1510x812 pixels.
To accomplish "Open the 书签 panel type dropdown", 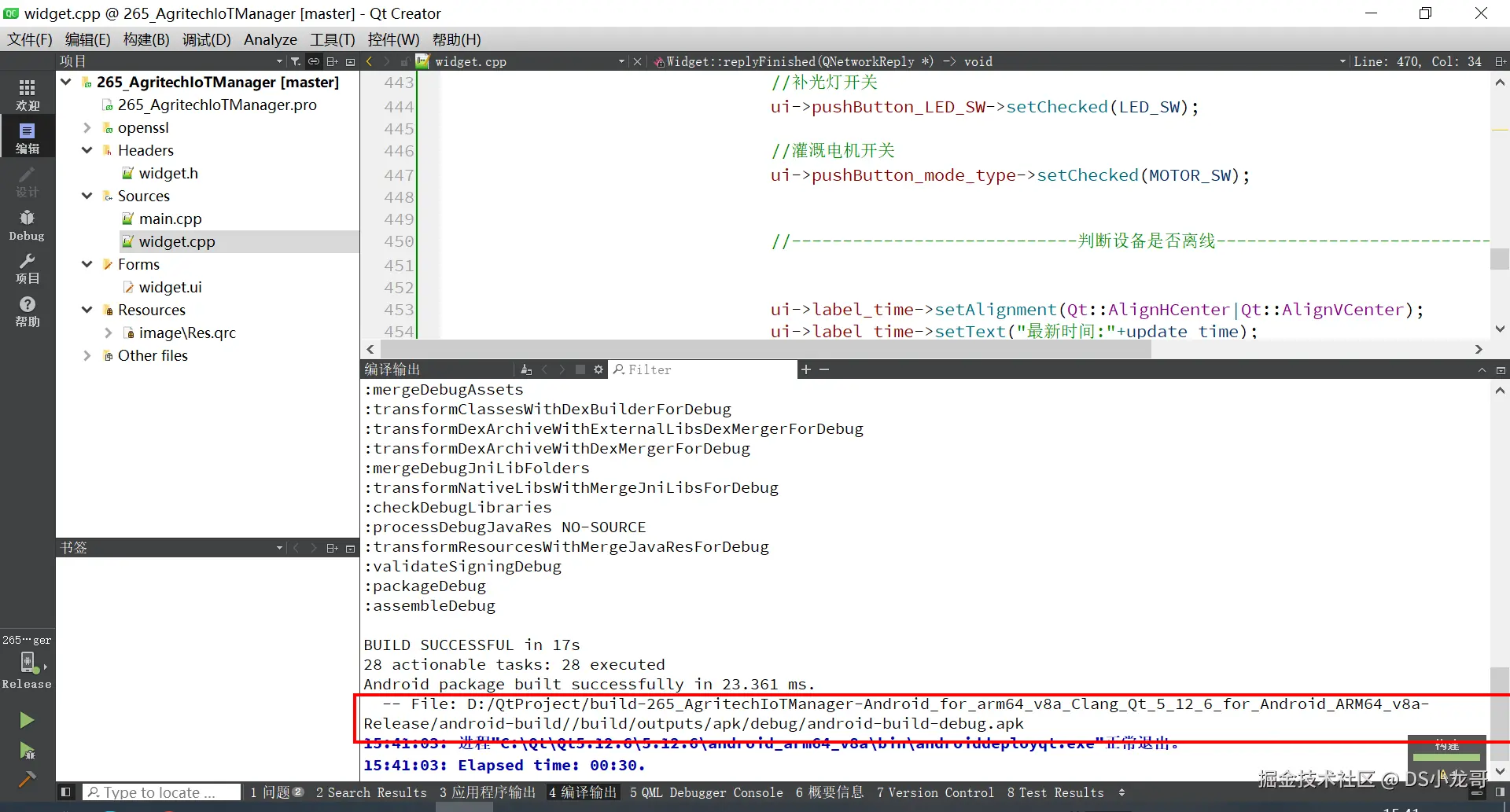I will (x=279, y=548).
